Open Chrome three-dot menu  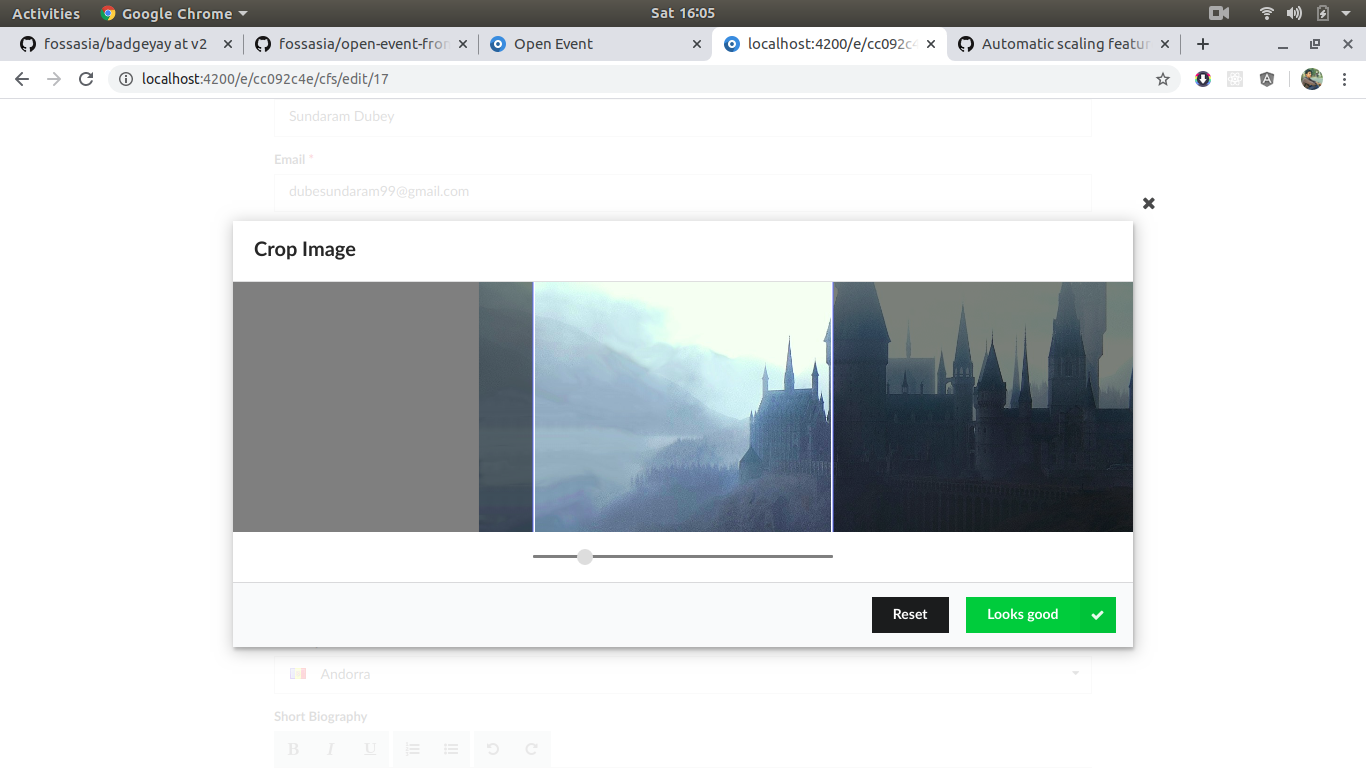1344,79
